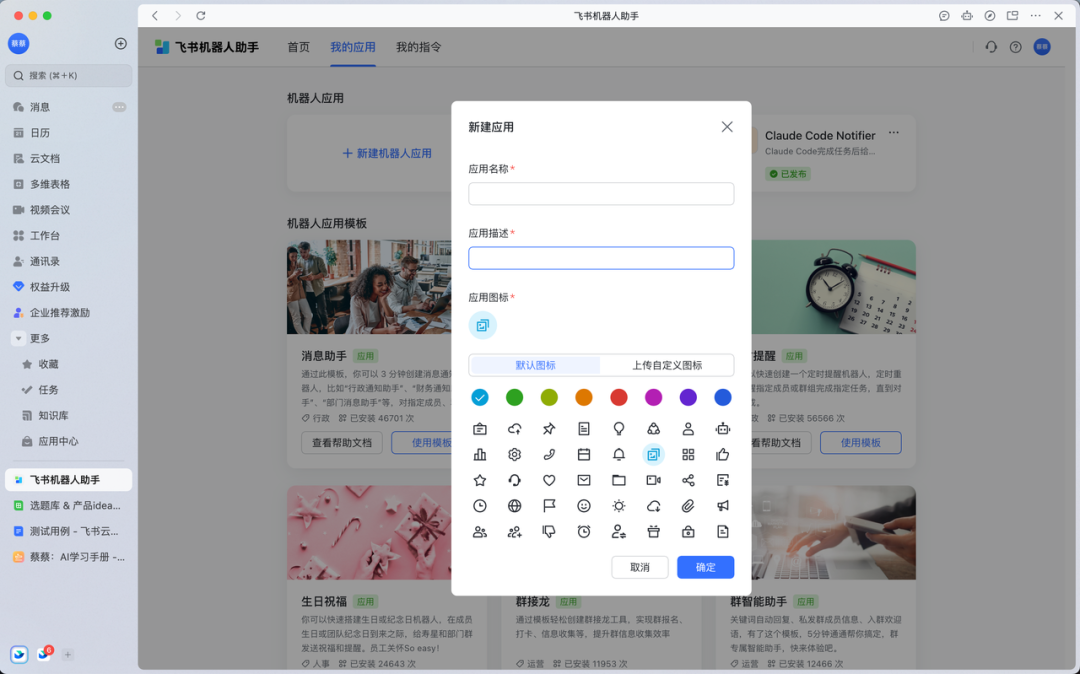Pick the briefcase icon in the icon grid
This screenshot has width=1080, height=674.
(x=480, y=429)
